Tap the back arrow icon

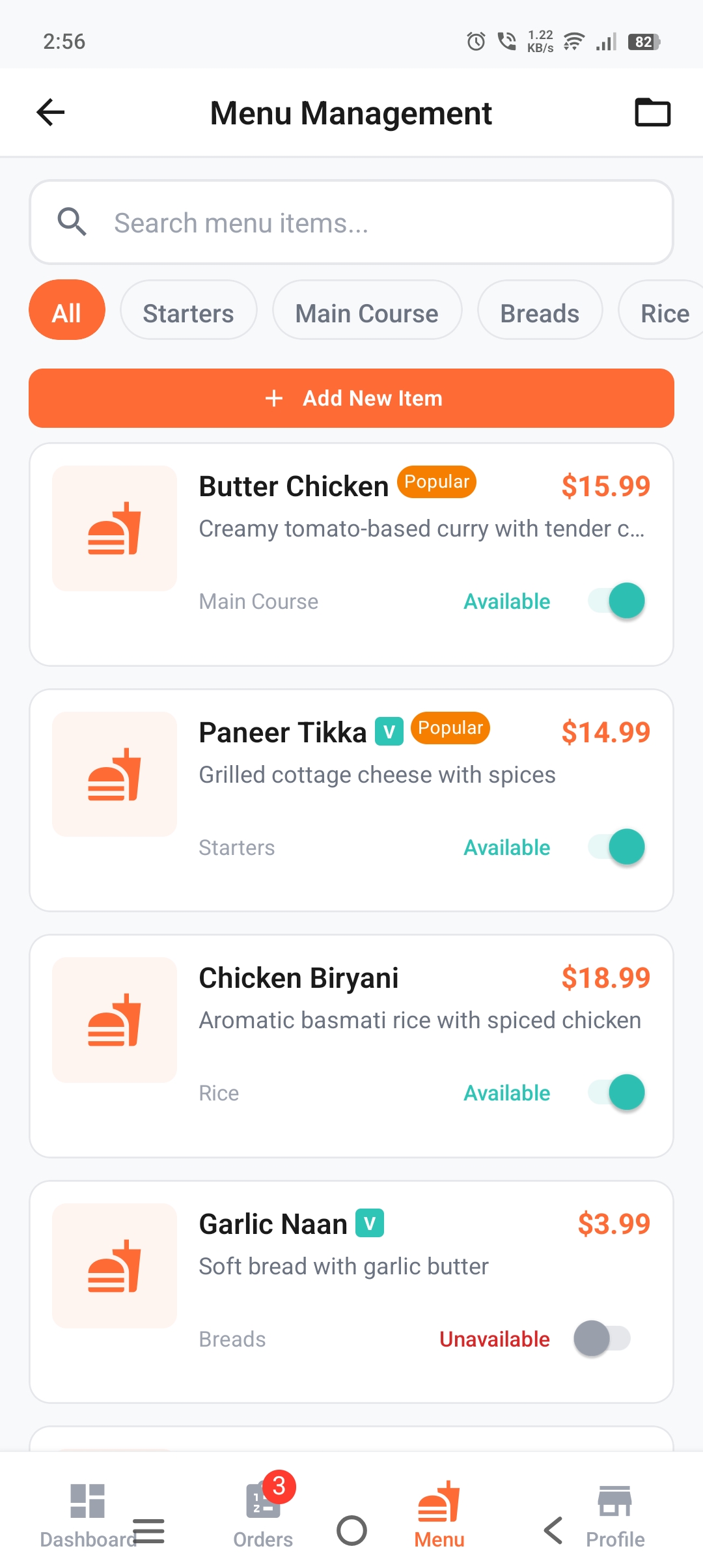click(51, 113)
